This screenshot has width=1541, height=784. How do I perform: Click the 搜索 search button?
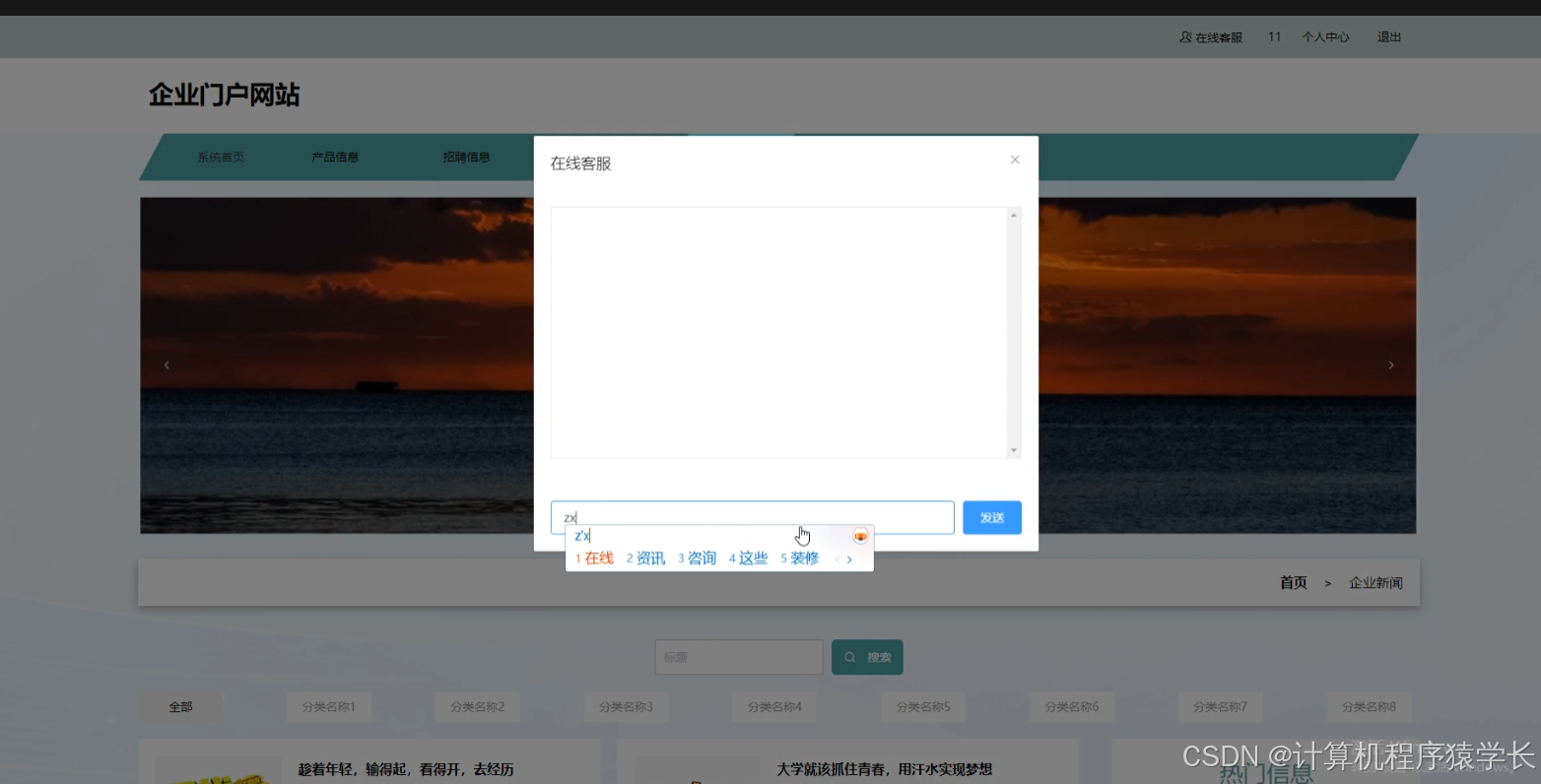tap(867, 657)
